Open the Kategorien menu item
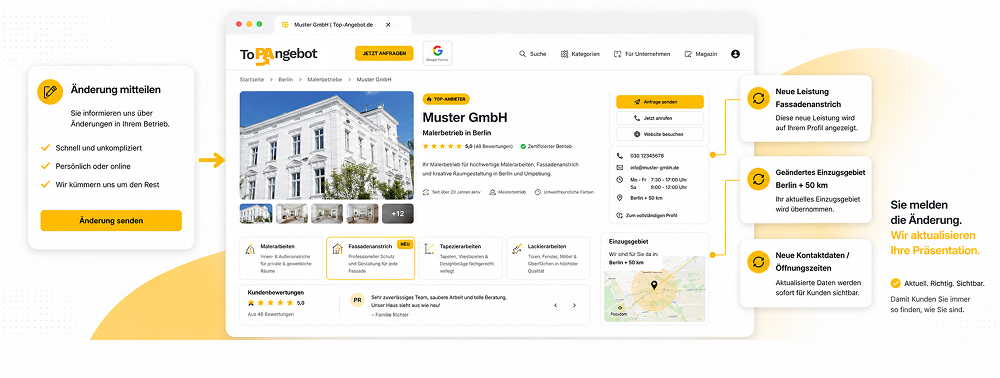 pyautogui.click(x=580, y=54)
